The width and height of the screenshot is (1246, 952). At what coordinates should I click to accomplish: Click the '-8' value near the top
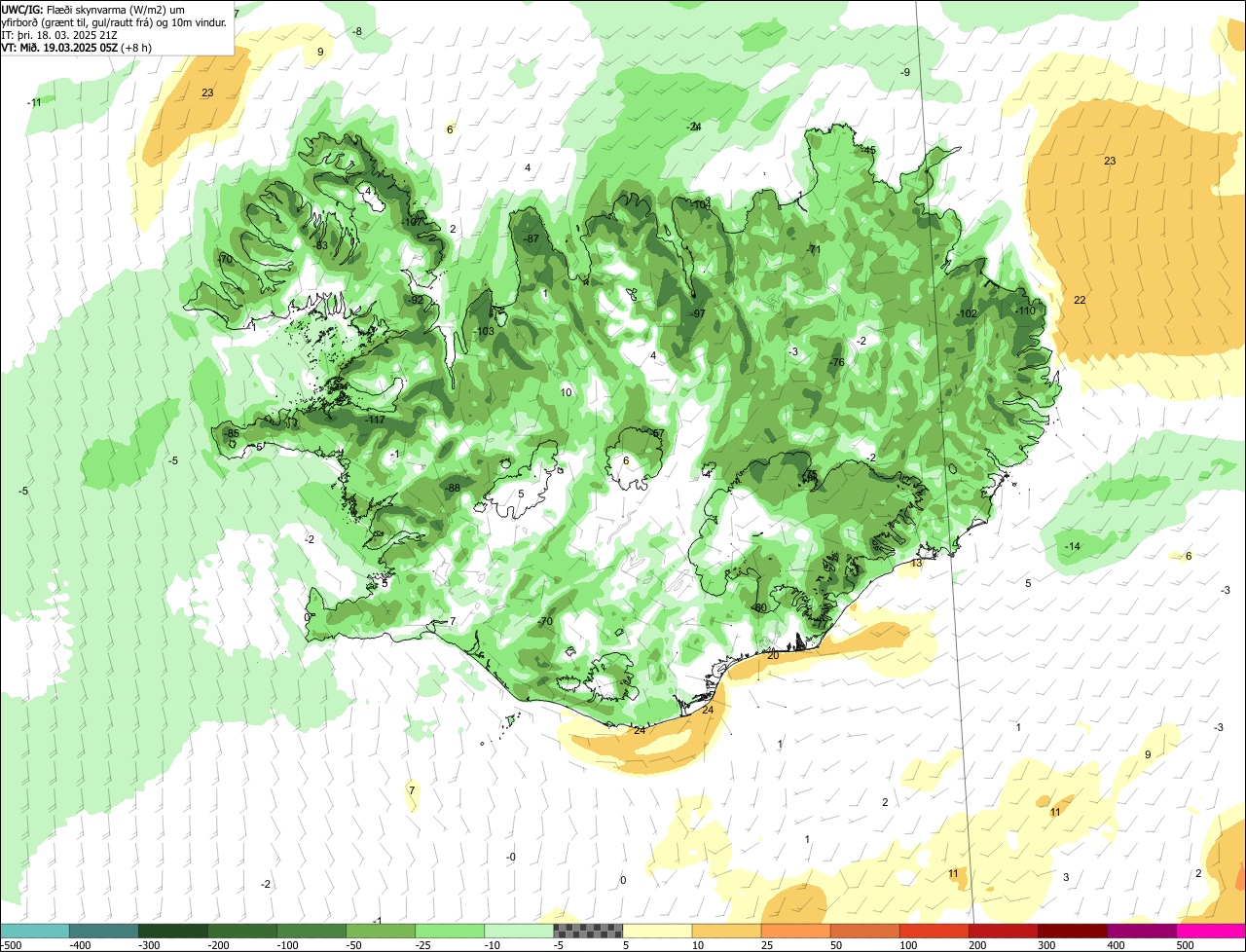tap(357, 31)
